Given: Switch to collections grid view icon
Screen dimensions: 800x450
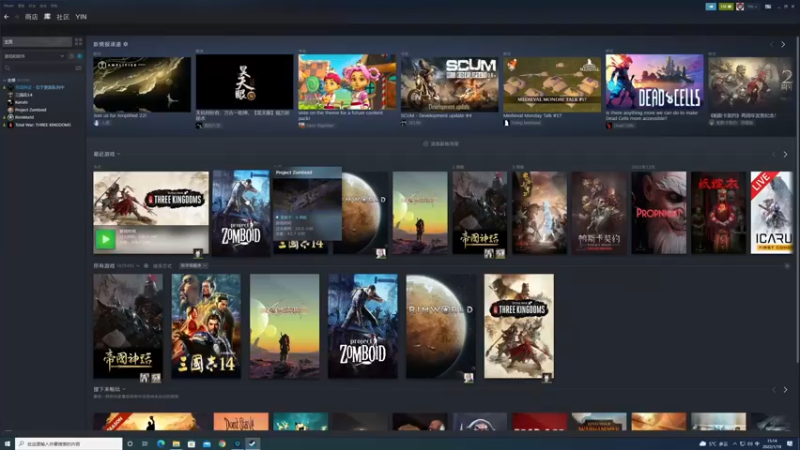Looking at the screenshot, I should point(79,42).
